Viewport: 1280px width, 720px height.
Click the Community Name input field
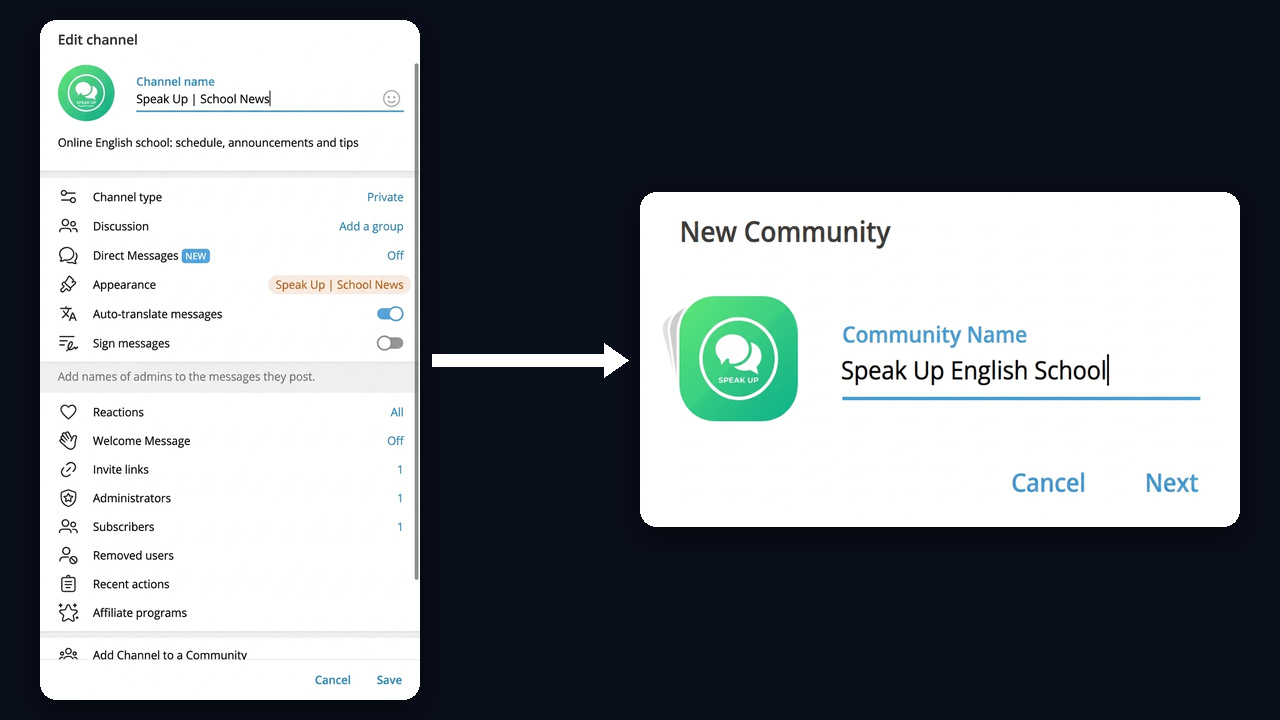tap(1020, 371)
